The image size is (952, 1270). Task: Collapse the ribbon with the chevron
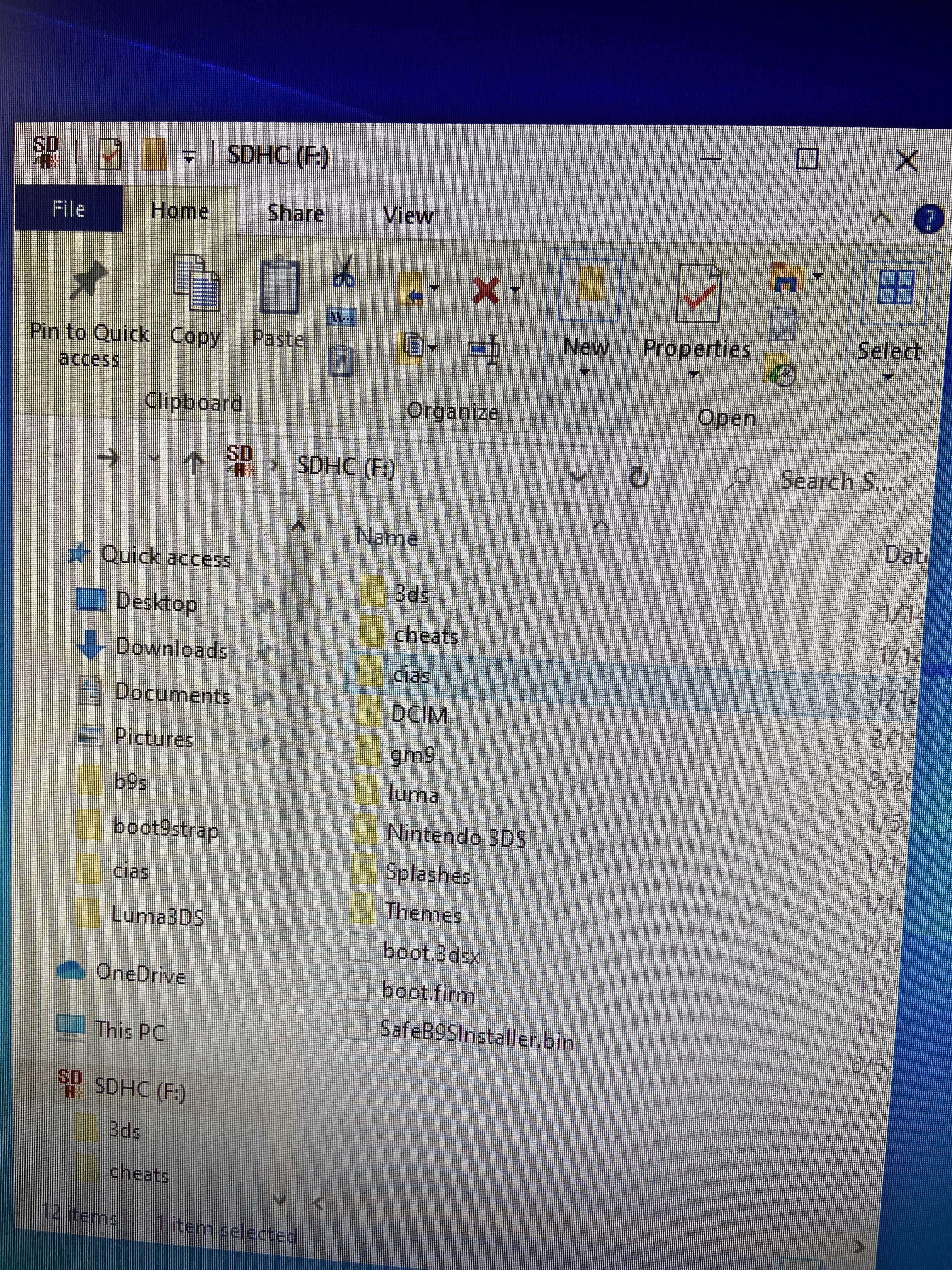pyautogui.click(x=882, y=218)
